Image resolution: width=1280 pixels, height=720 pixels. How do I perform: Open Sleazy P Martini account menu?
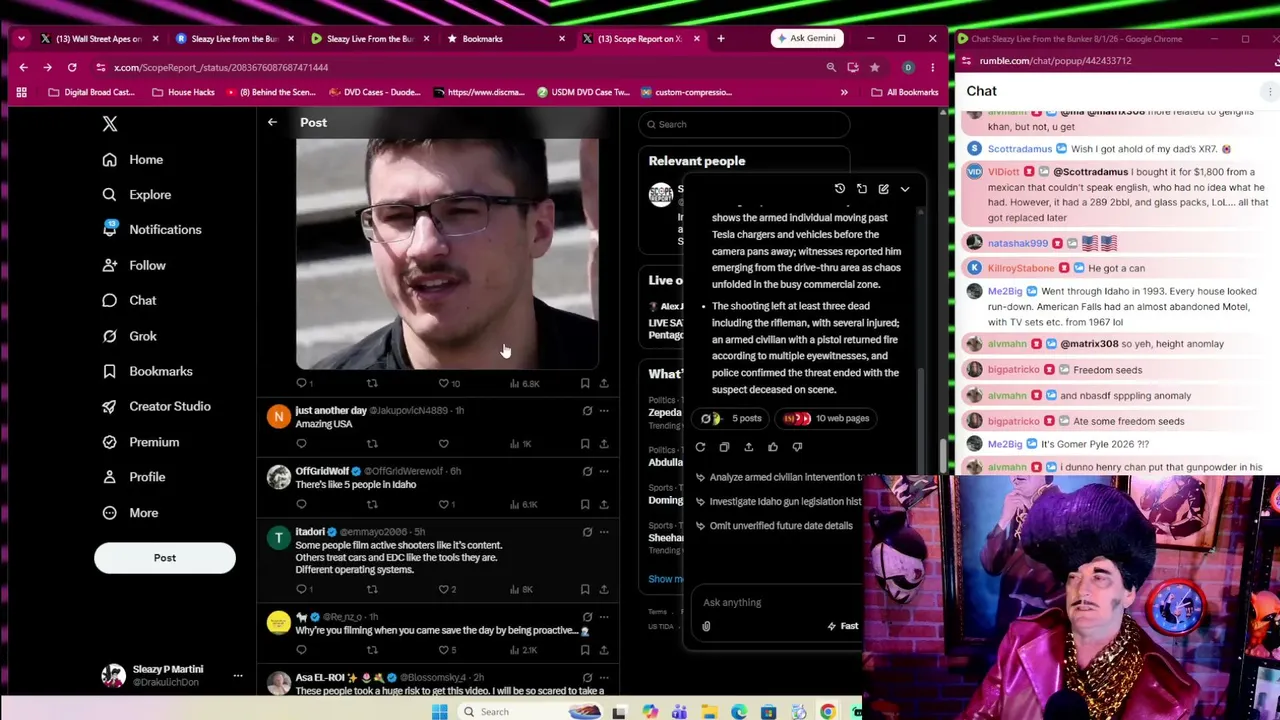pos(172,676)
